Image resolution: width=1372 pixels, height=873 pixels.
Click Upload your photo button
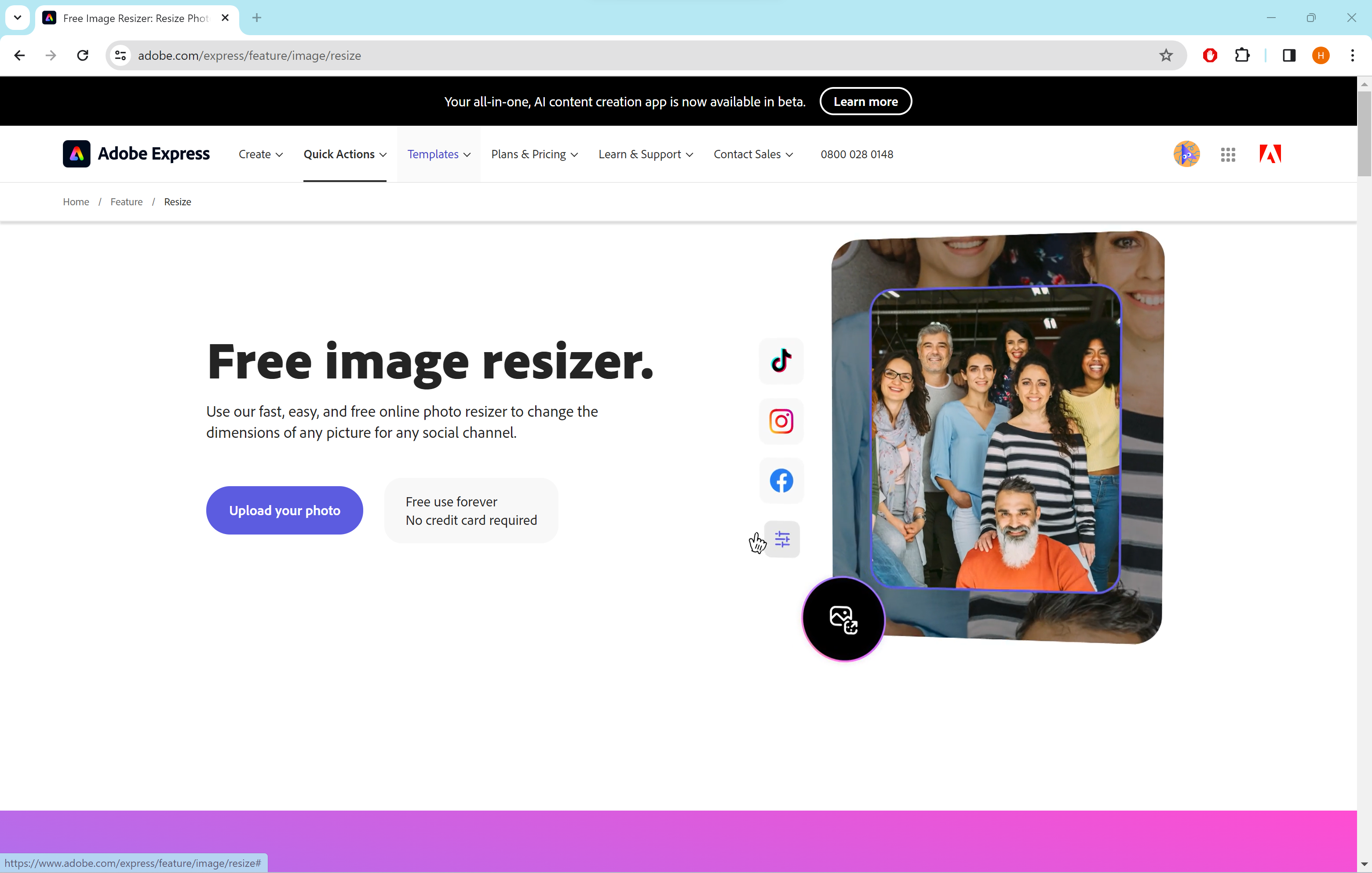click(x=285, y=510)
